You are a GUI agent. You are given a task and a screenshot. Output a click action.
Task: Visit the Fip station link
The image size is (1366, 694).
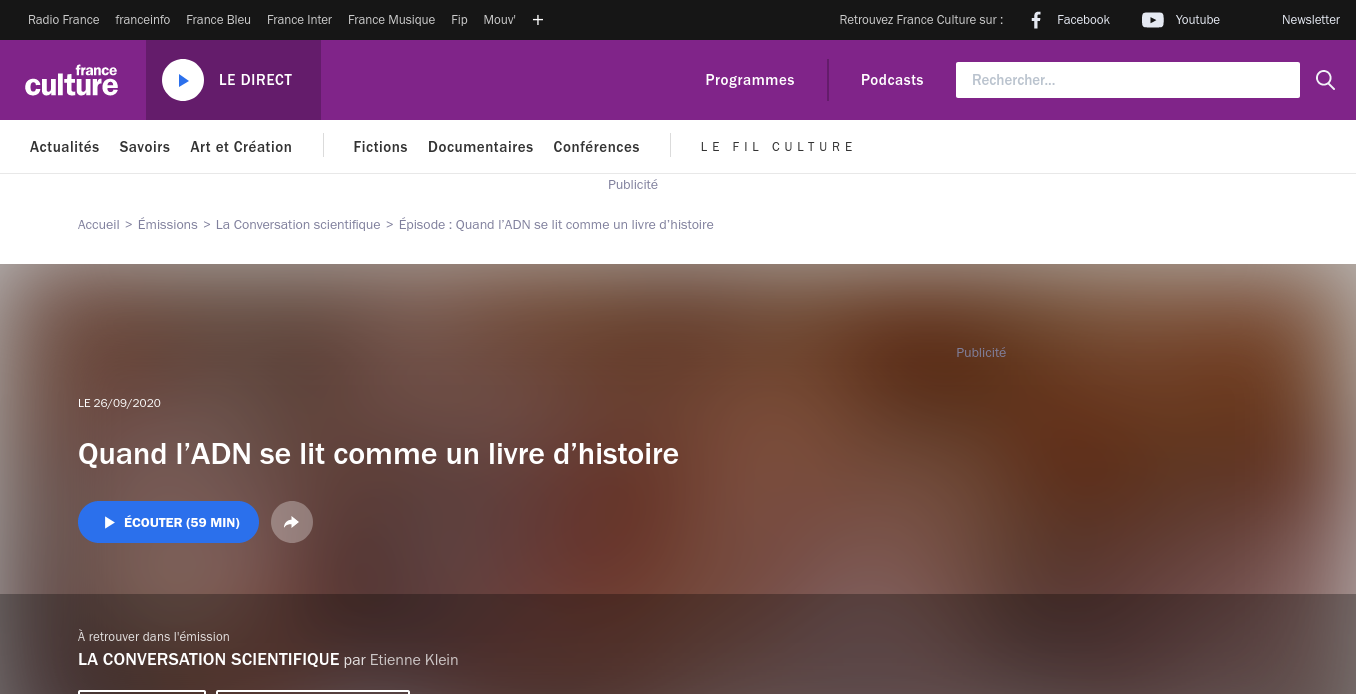[x=460, y=20]
